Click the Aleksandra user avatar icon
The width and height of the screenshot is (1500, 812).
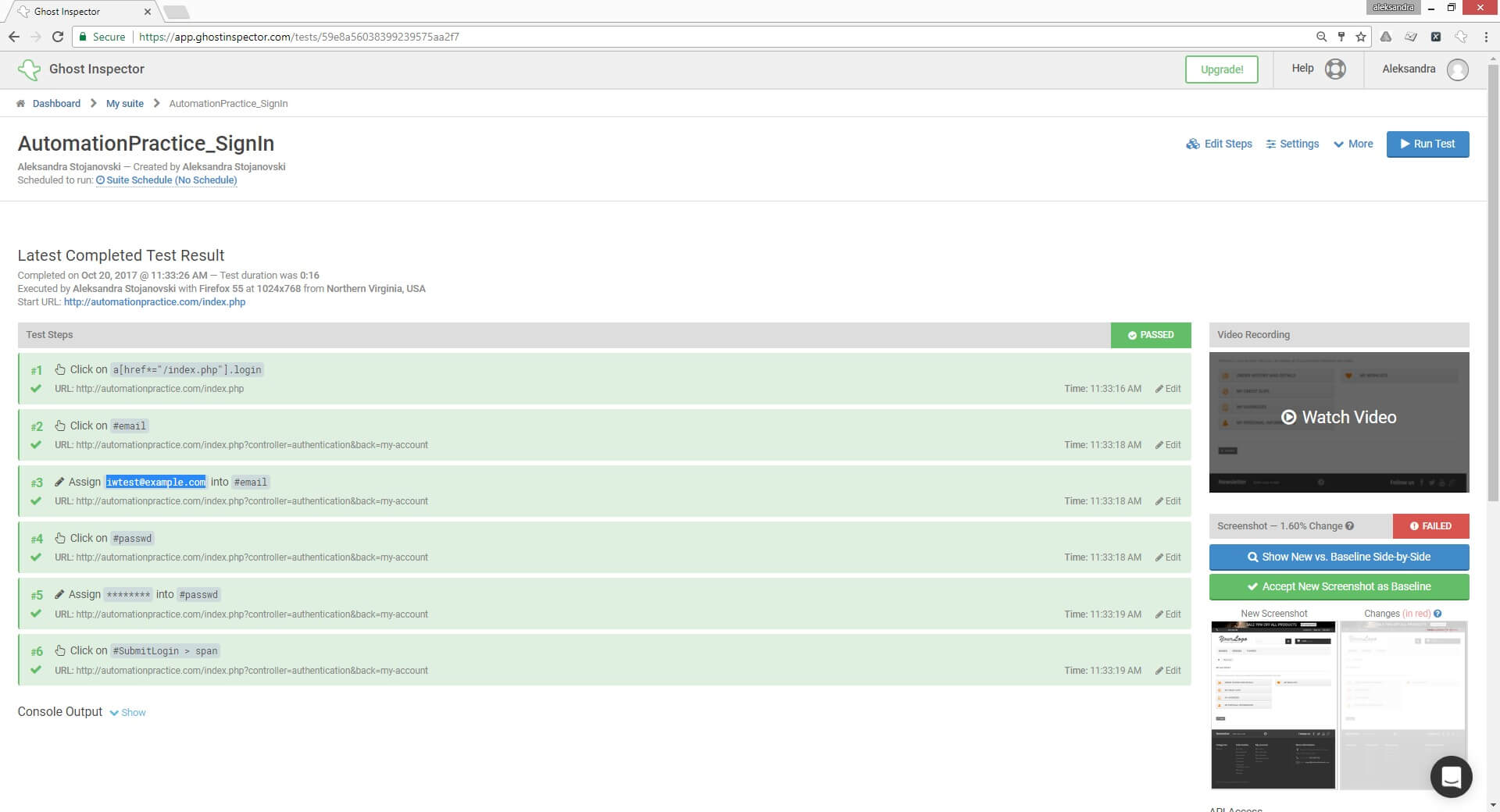coord(1457,69)
